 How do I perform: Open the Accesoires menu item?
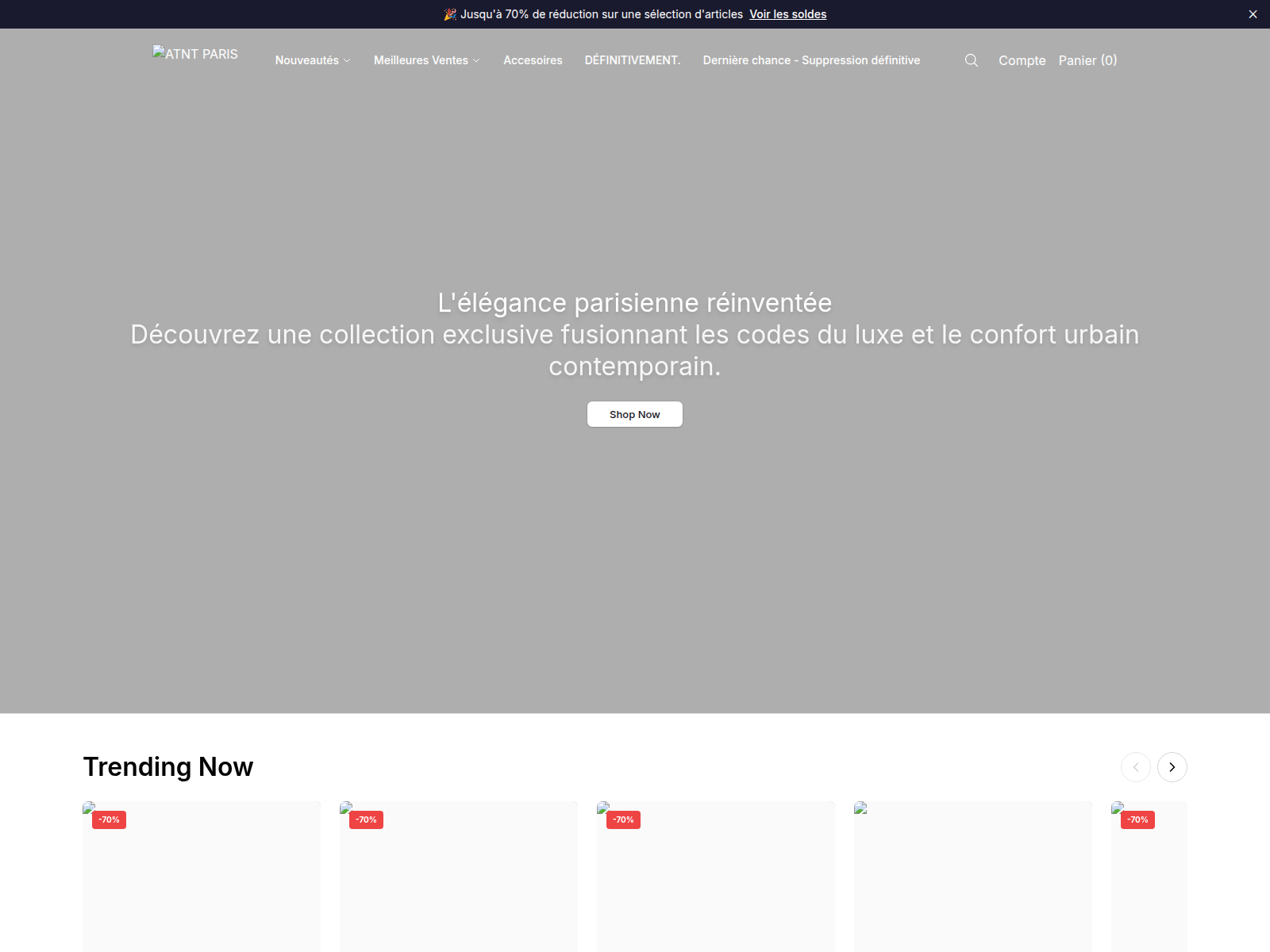point(533,60)
